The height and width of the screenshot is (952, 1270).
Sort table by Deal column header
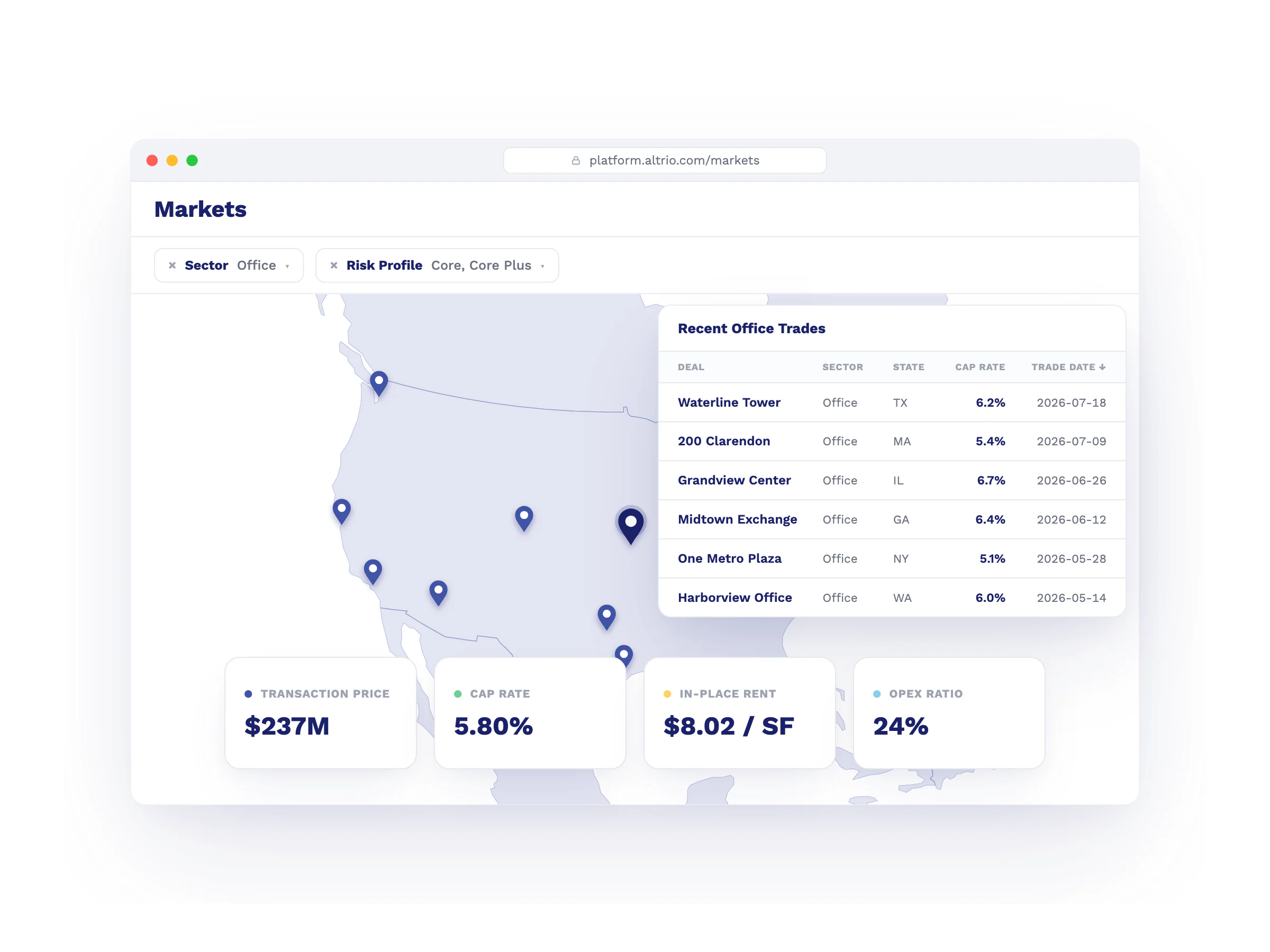click(691, 367)
